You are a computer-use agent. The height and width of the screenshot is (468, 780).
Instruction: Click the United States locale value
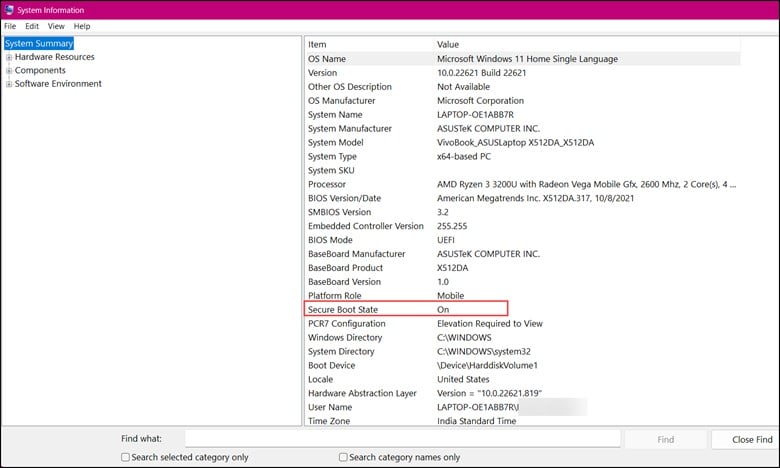tap(463, 379)
